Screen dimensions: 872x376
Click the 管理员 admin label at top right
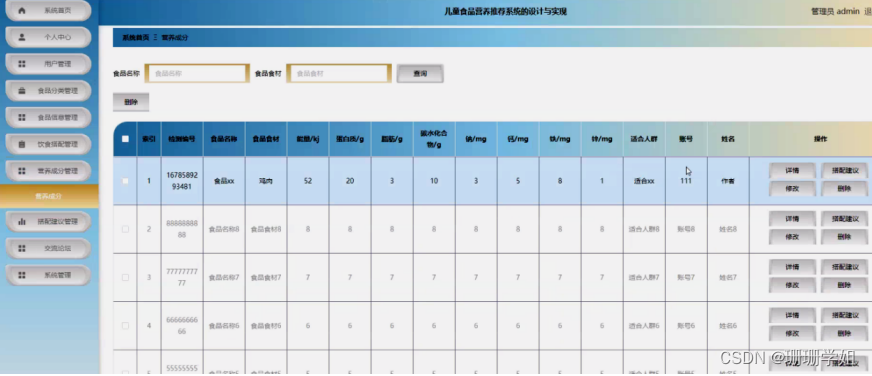(x=835, y=12)
